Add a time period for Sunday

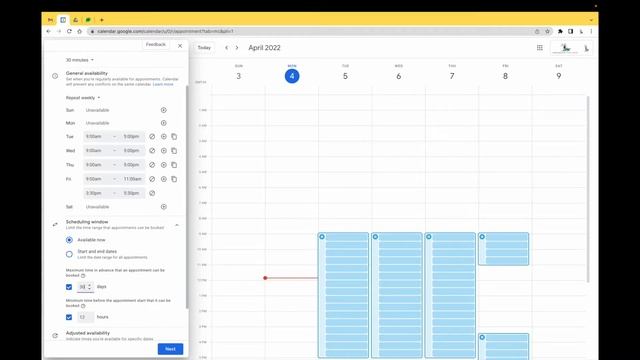click(164, 110)
